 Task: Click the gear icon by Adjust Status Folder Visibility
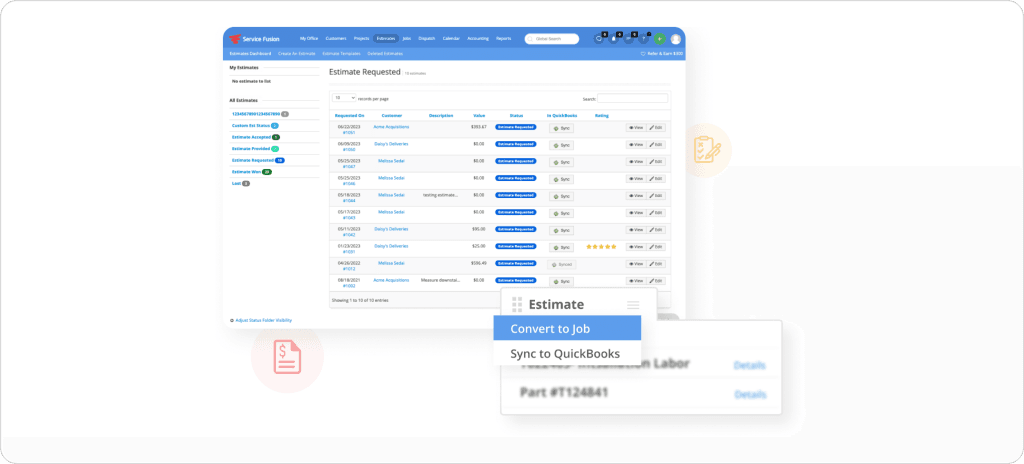click(x=232, y=320)
